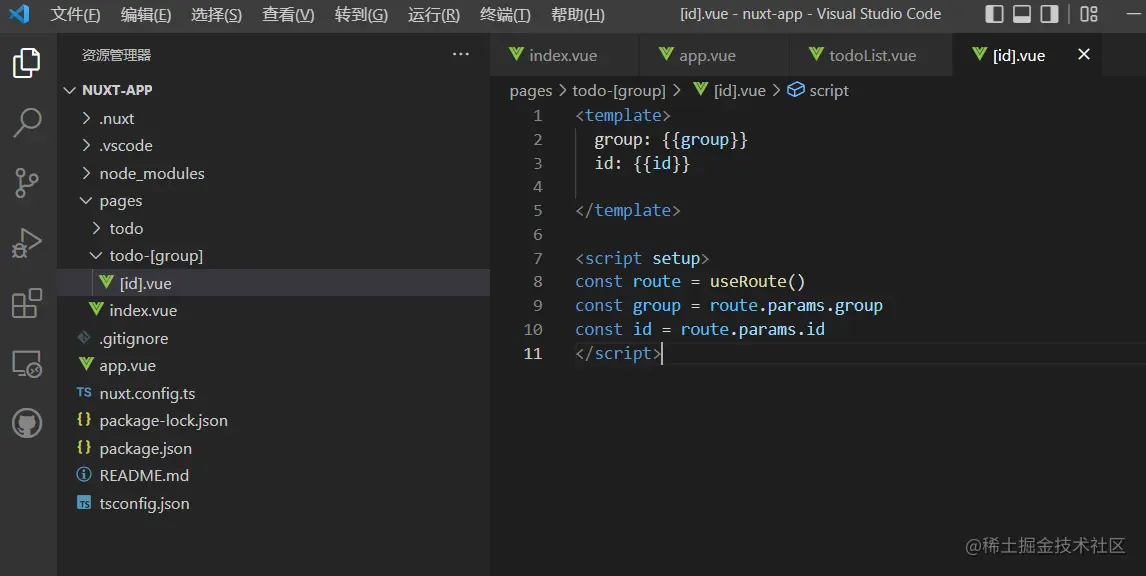Collapse the NUXT-APP root folder
1146x576 pixels.
pos(273,90)
